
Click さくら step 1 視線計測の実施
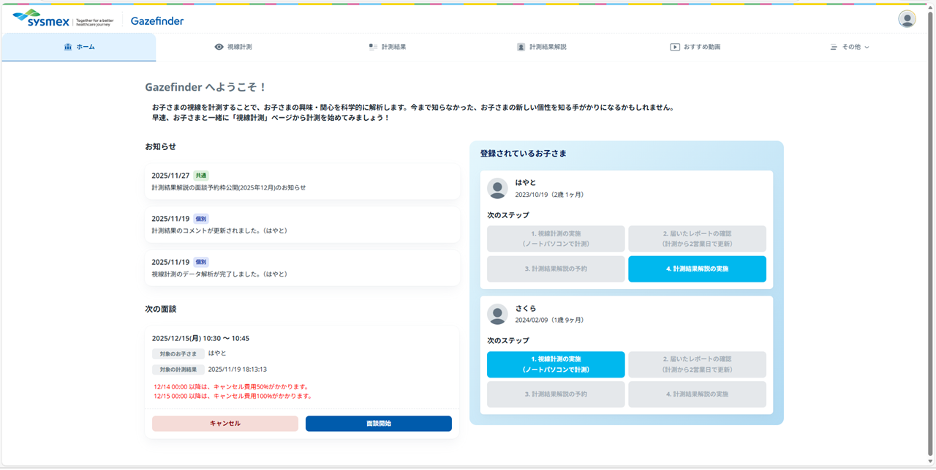coord(556,364)
